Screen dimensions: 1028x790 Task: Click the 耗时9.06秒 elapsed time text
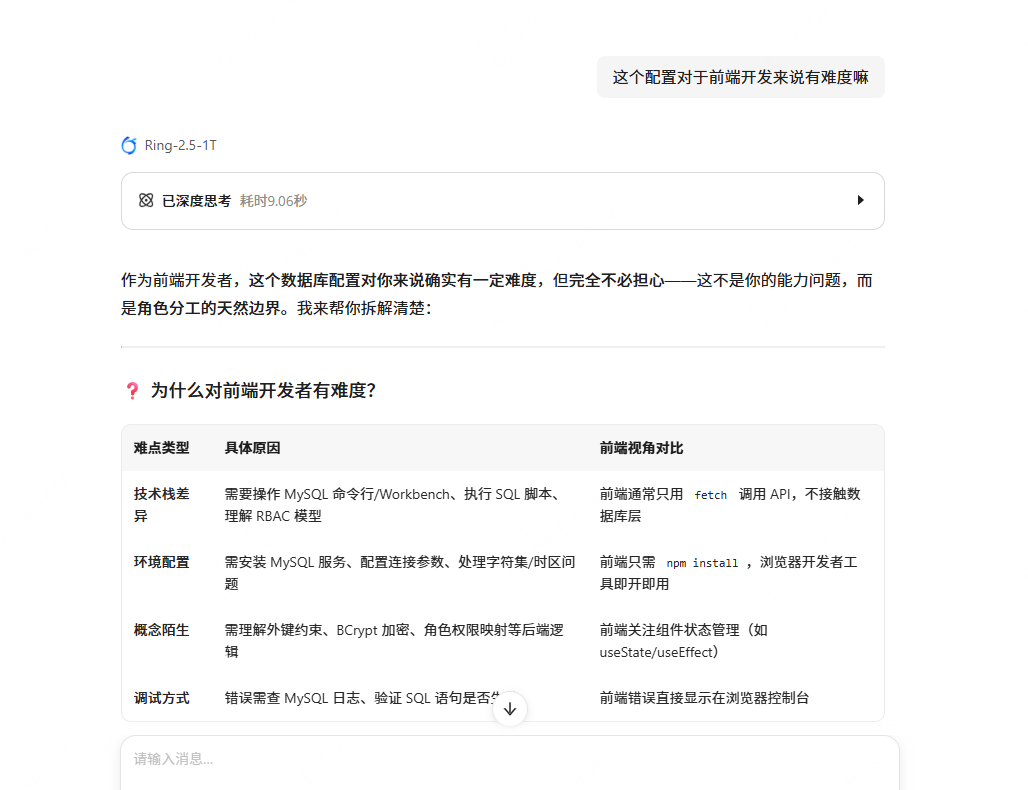(274, 200)
